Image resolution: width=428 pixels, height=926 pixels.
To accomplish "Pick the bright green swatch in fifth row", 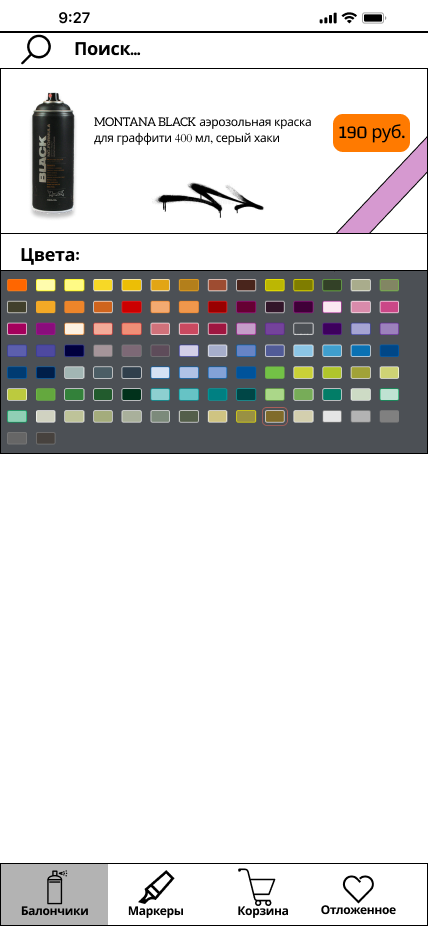I will coord(275,373).
